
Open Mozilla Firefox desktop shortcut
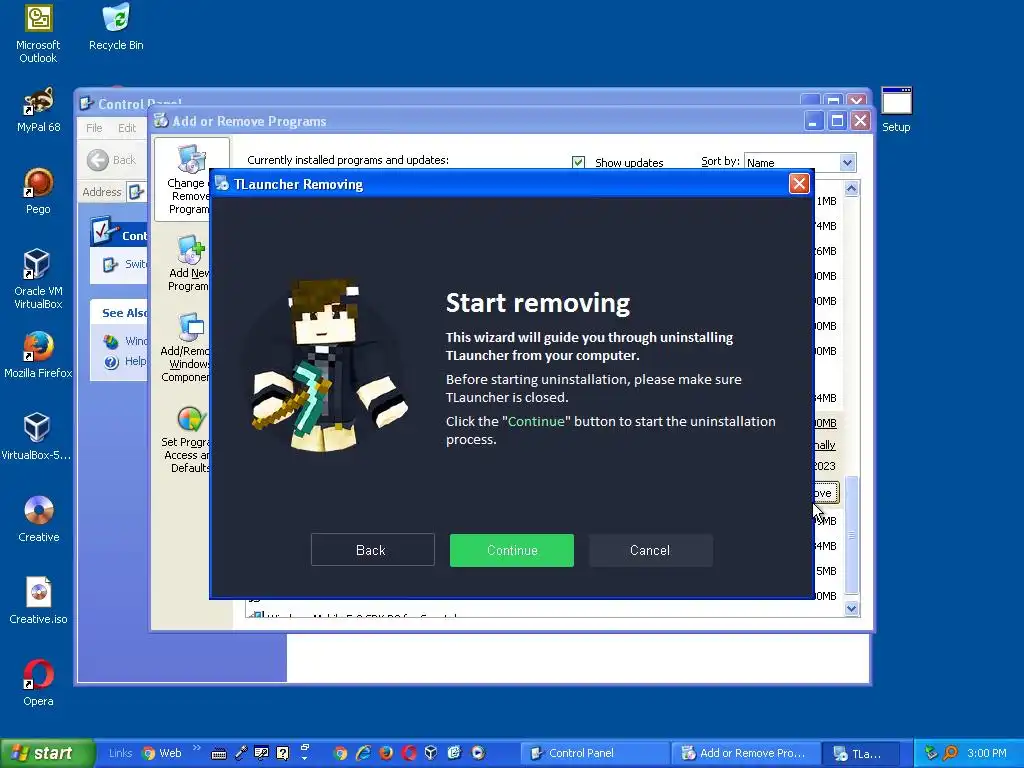[38, 355]
